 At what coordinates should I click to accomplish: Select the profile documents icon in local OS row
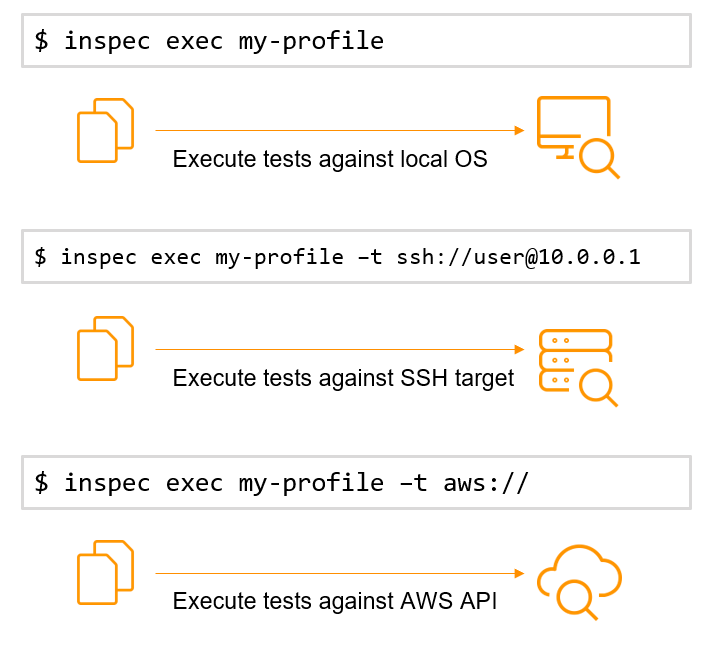tap(105, 130)
